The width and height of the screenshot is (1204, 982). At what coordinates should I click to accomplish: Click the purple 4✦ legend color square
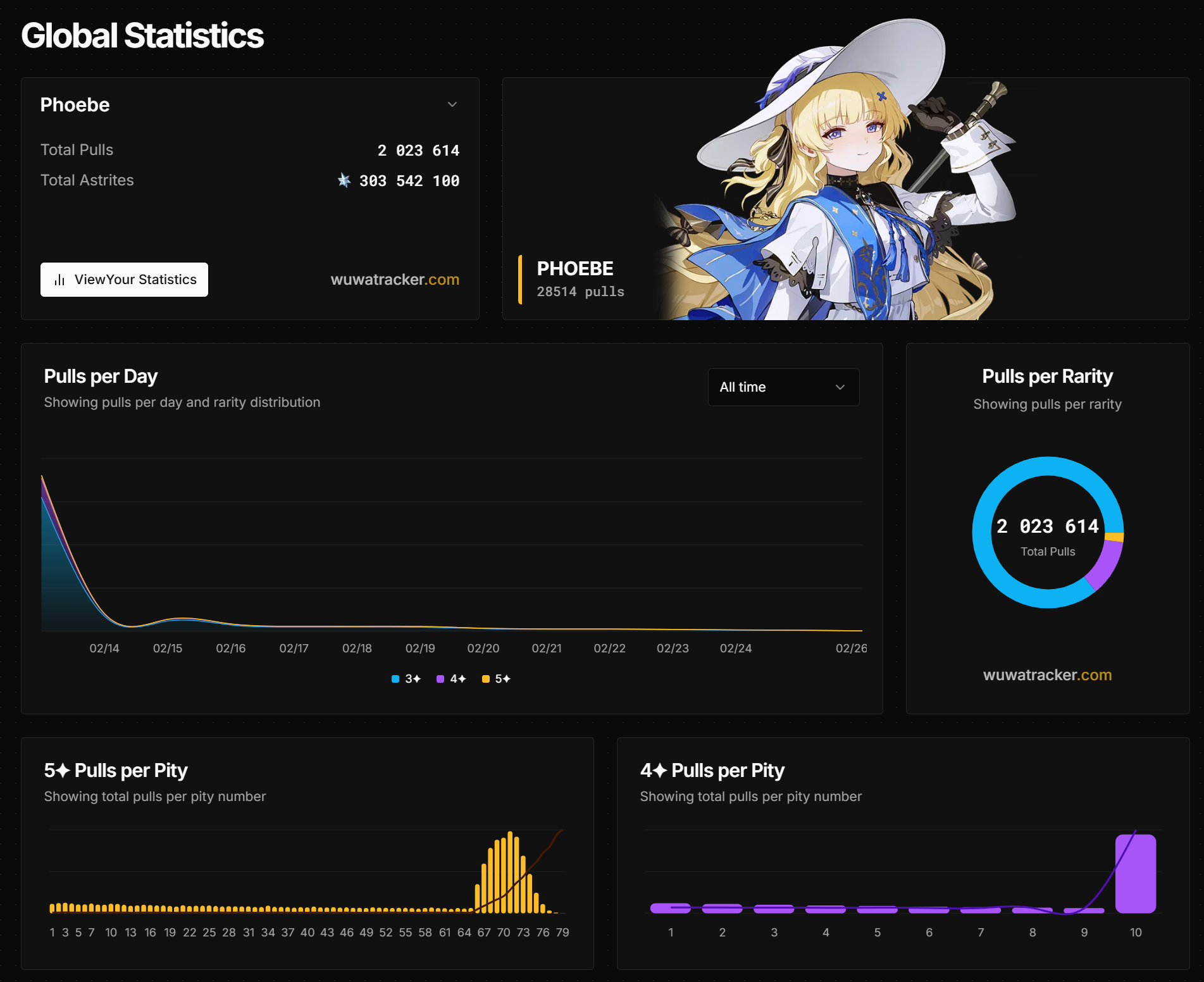[x=440, y=679]
